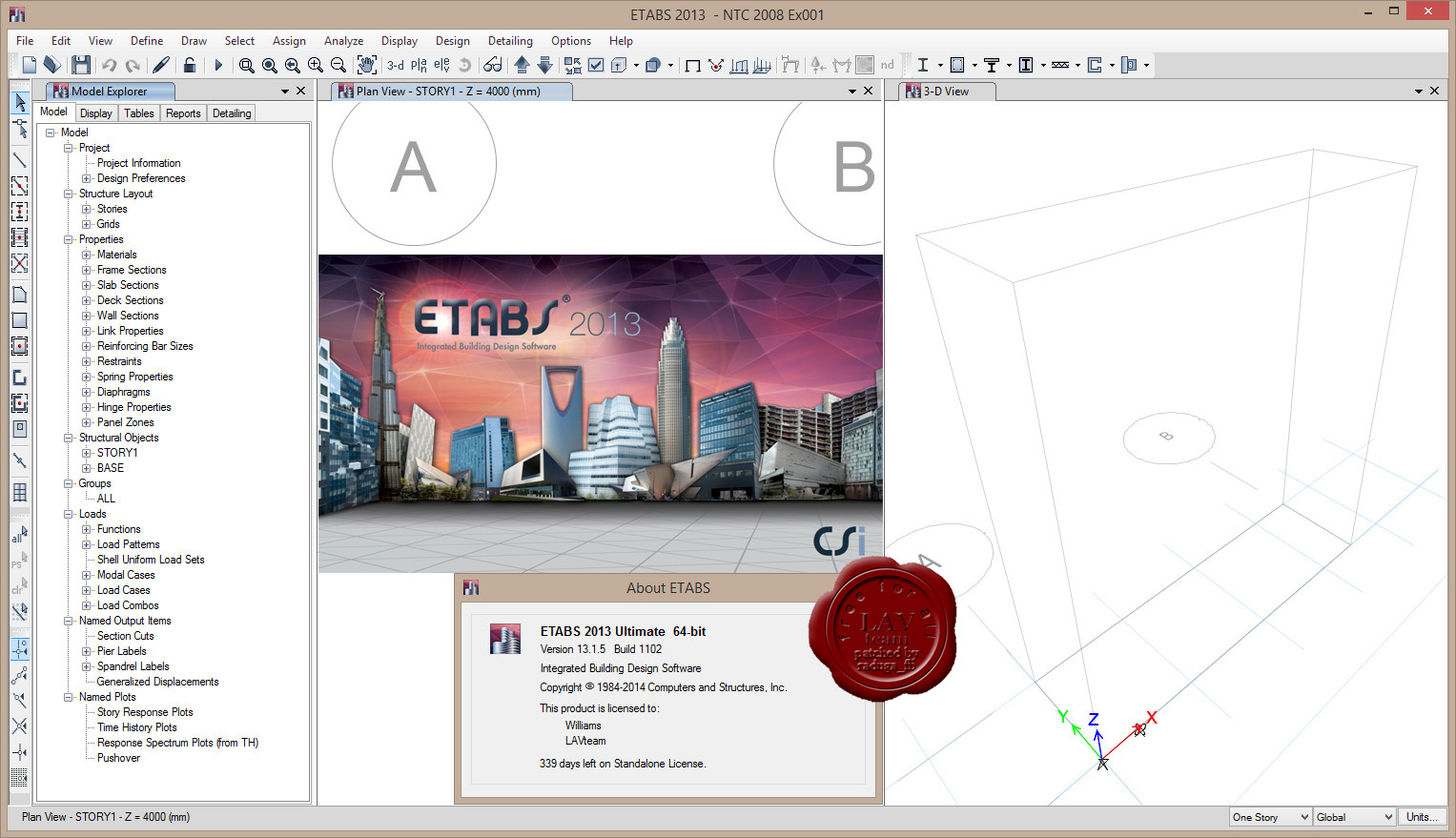1456x838 pixels.
Task: Toggle the highlighted Snap to Points button
Action: point(19,649)
